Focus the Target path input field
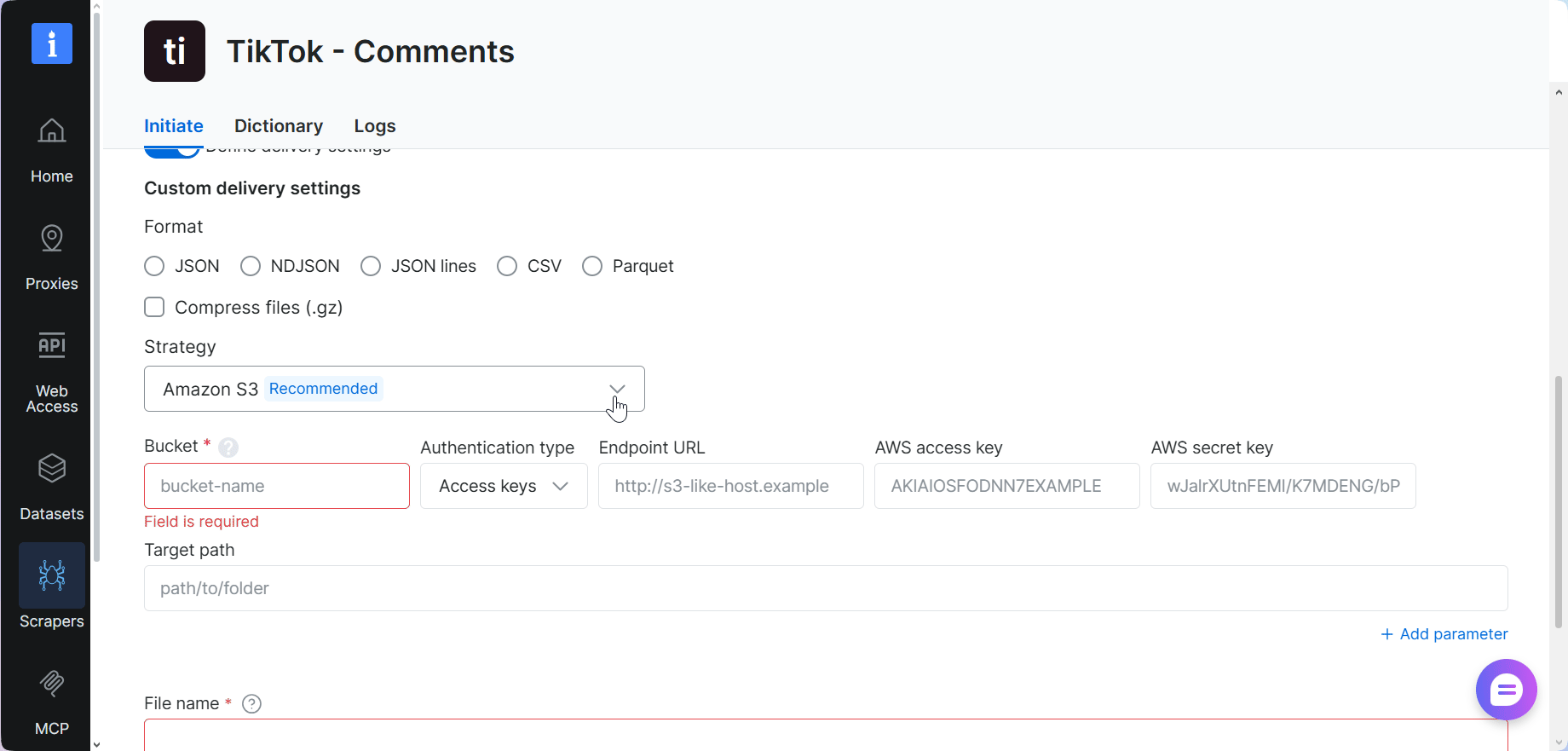The image size is (1568, 751). click(x=826, y=588)
